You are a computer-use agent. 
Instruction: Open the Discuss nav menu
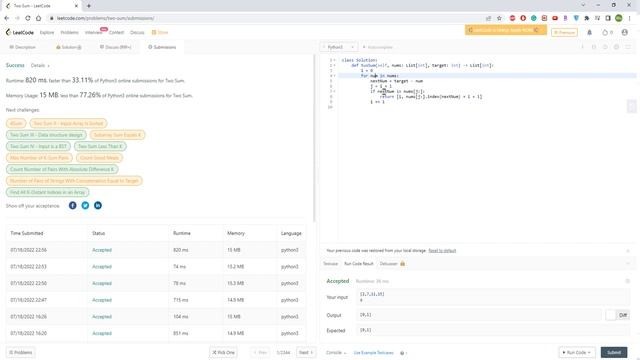137,32
